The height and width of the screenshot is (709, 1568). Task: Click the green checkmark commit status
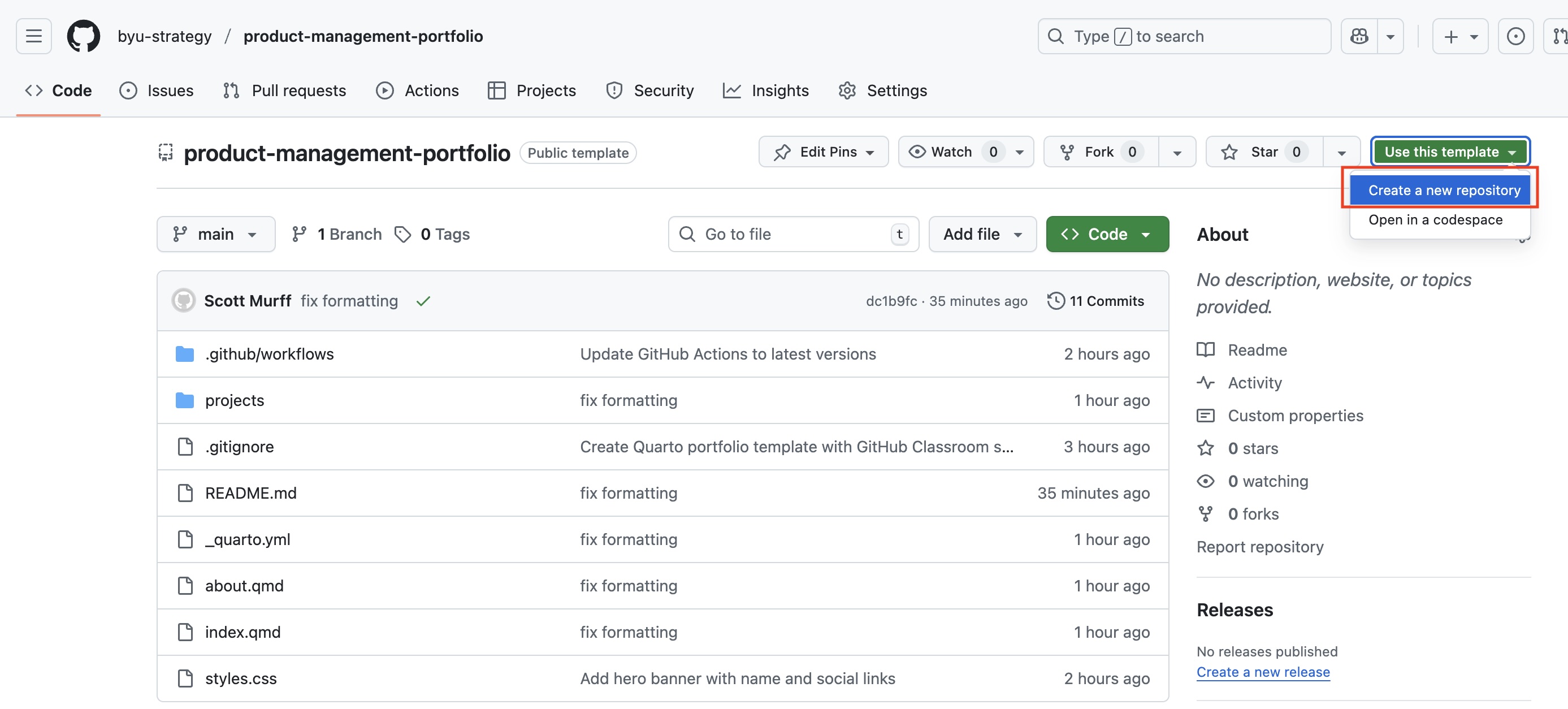click(x=423, y=301)
